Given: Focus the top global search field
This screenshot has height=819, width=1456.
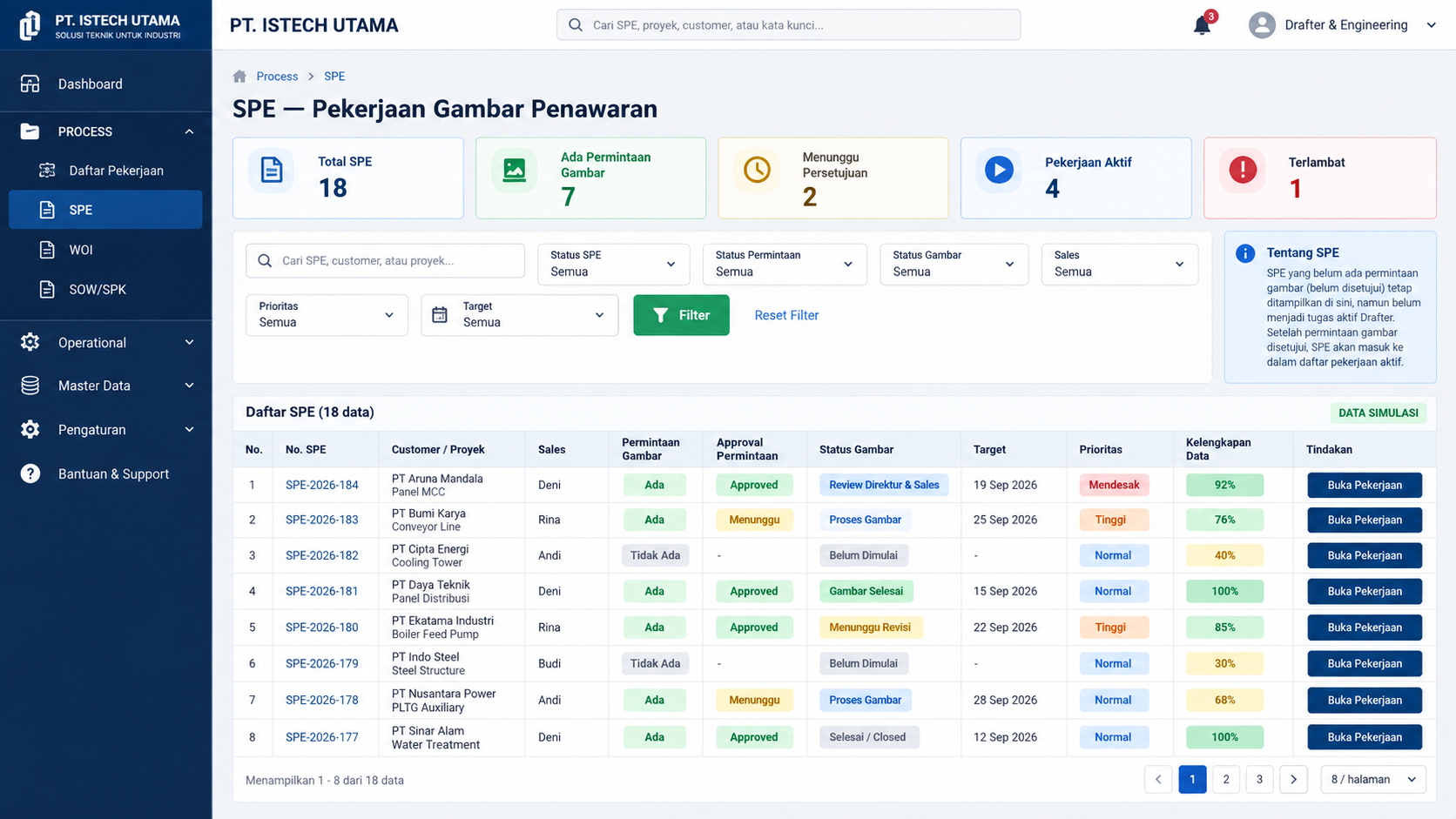Looking at the screenshot, I should click(x=788, y=25).
